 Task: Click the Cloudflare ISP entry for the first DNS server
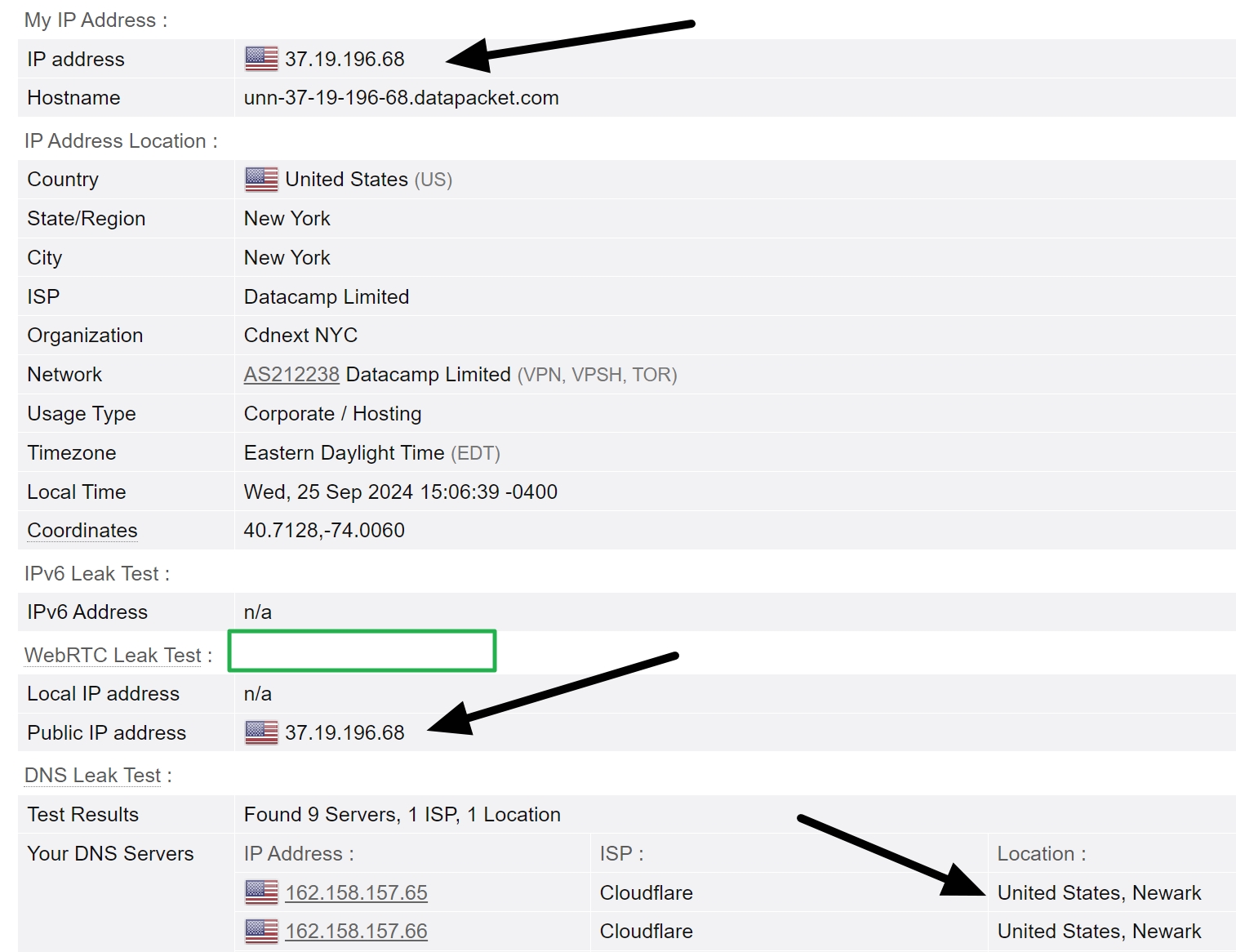646,892
